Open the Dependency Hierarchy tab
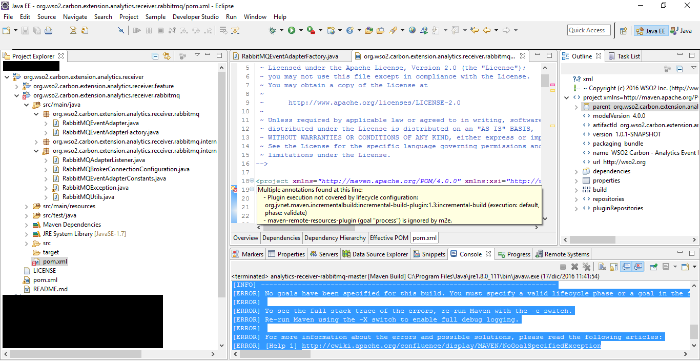The height and width of the screenshot is (361, 700). coord(335,238)
